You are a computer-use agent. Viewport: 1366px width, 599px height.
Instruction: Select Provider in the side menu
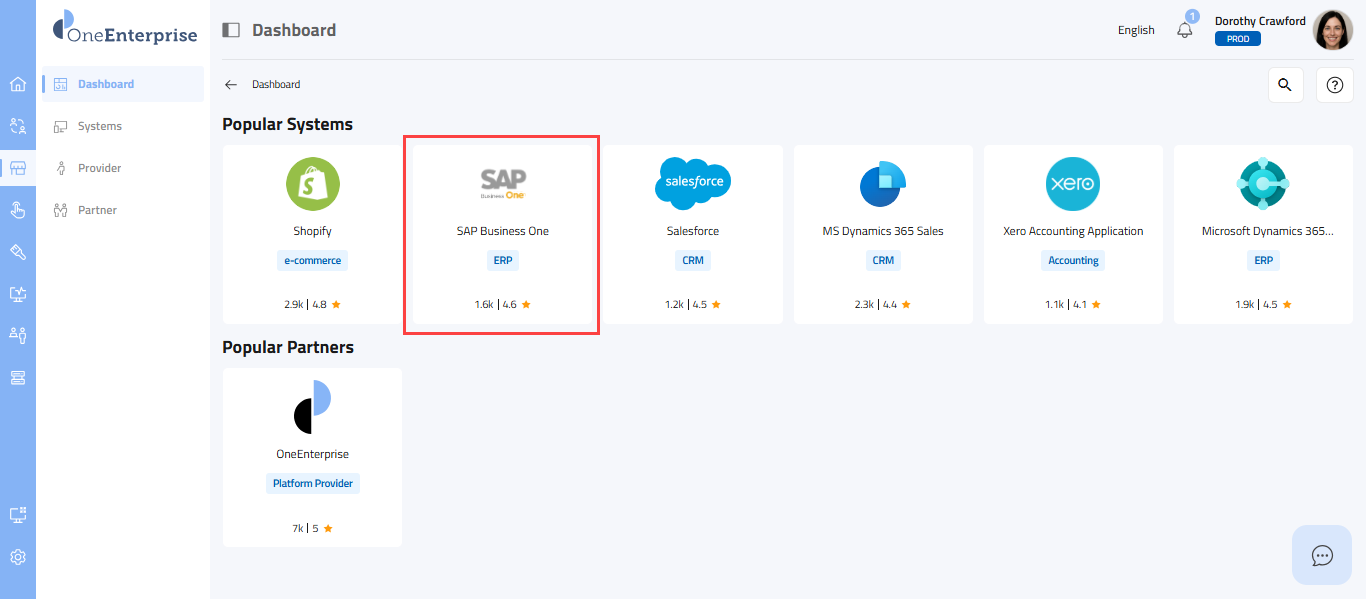pos(100,168)
